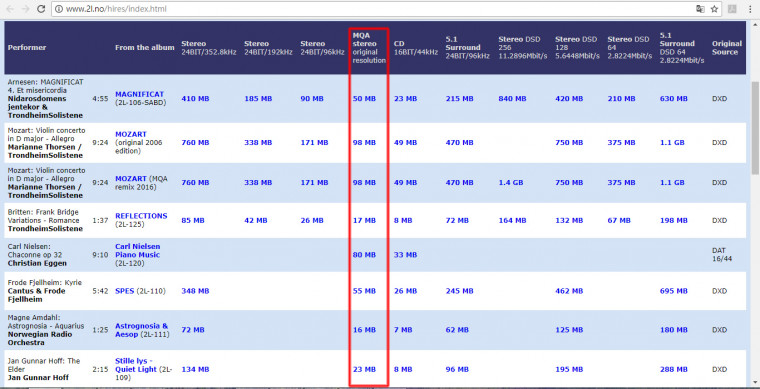The height and width of the screenshot is (389, 760).
Task: Download the 26 MB REFLECTIONS 96kHz file
Action: click(x=312, y=220)
